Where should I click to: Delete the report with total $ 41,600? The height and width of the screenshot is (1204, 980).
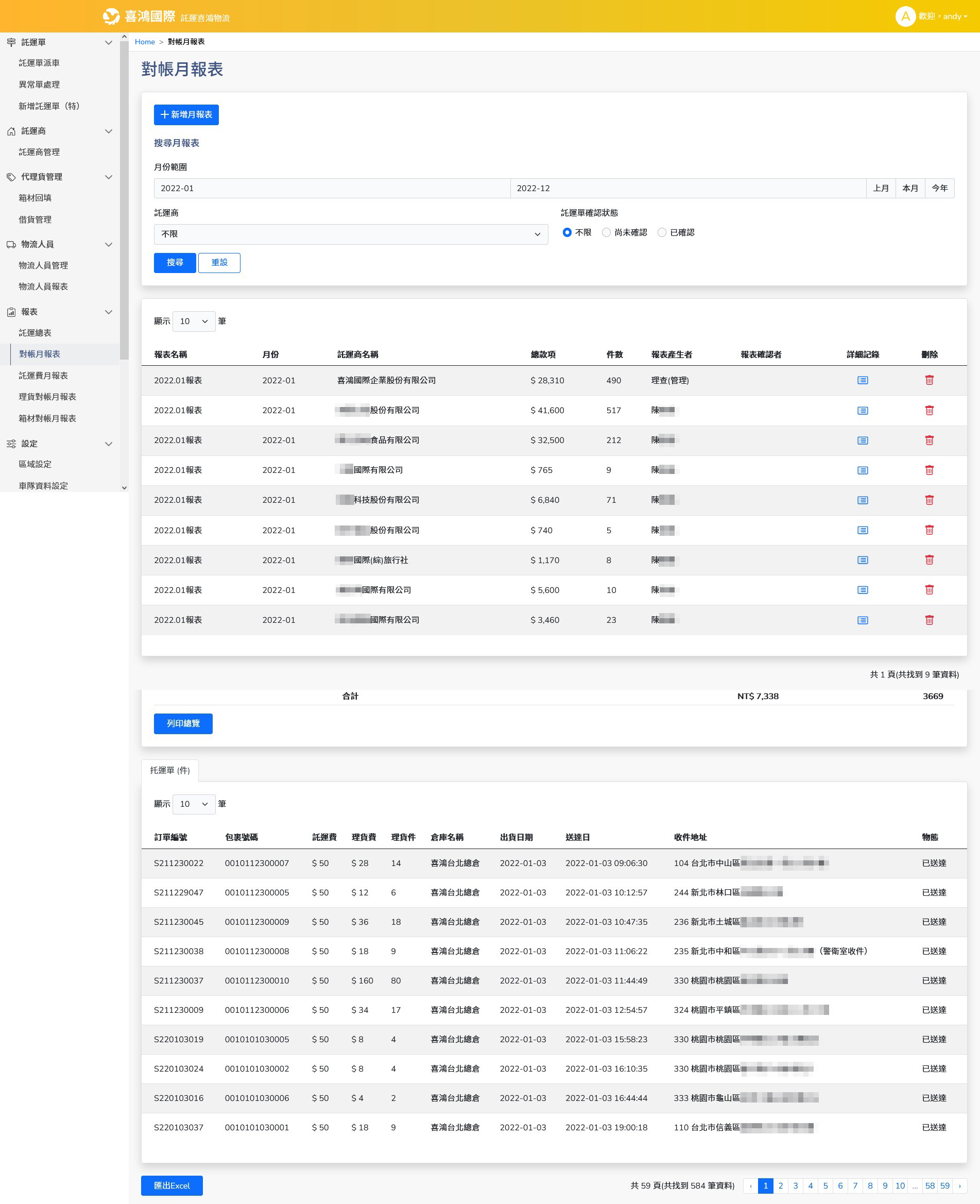(929, 410)
